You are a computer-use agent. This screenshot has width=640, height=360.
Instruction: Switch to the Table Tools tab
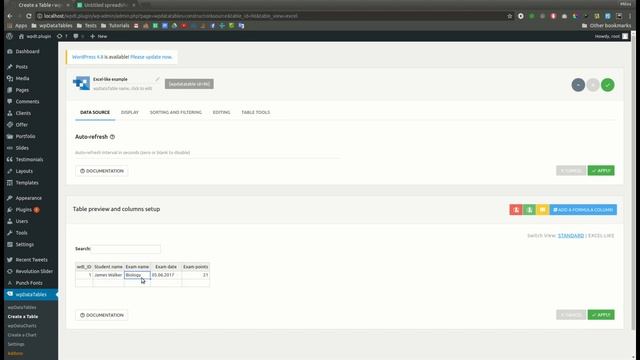click(x=256, y=112)
